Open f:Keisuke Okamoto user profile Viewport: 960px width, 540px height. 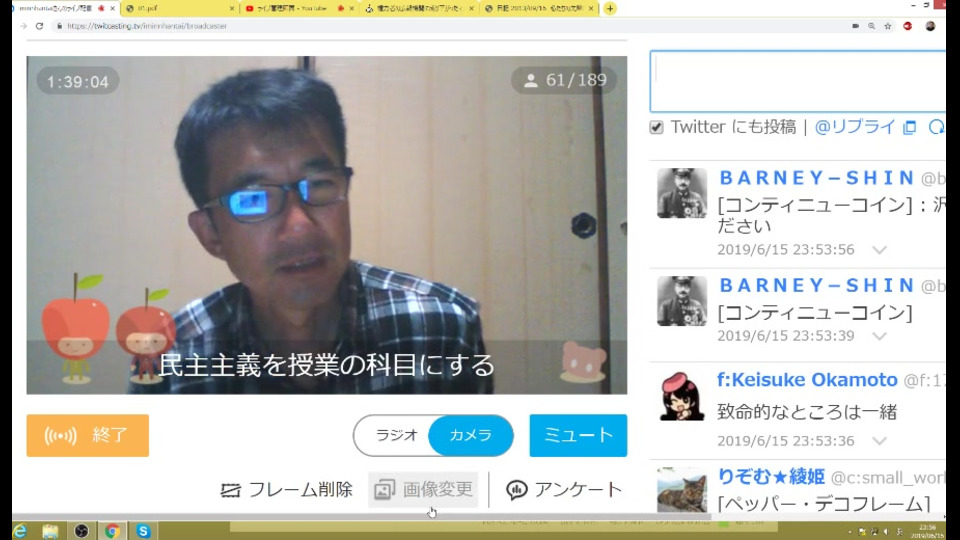coord(807,380)
